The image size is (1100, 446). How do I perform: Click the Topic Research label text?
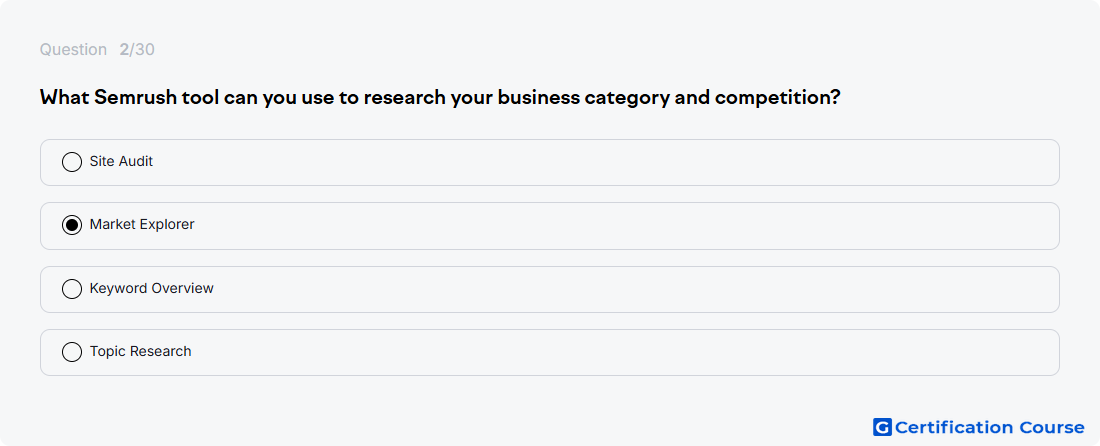point(140,351)
